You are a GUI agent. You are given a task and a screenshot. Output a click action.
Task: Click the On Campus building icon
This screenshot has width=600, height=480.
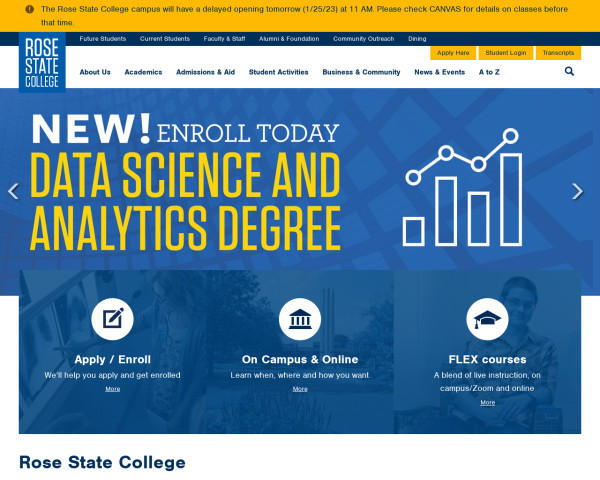(x=300, y=319)
